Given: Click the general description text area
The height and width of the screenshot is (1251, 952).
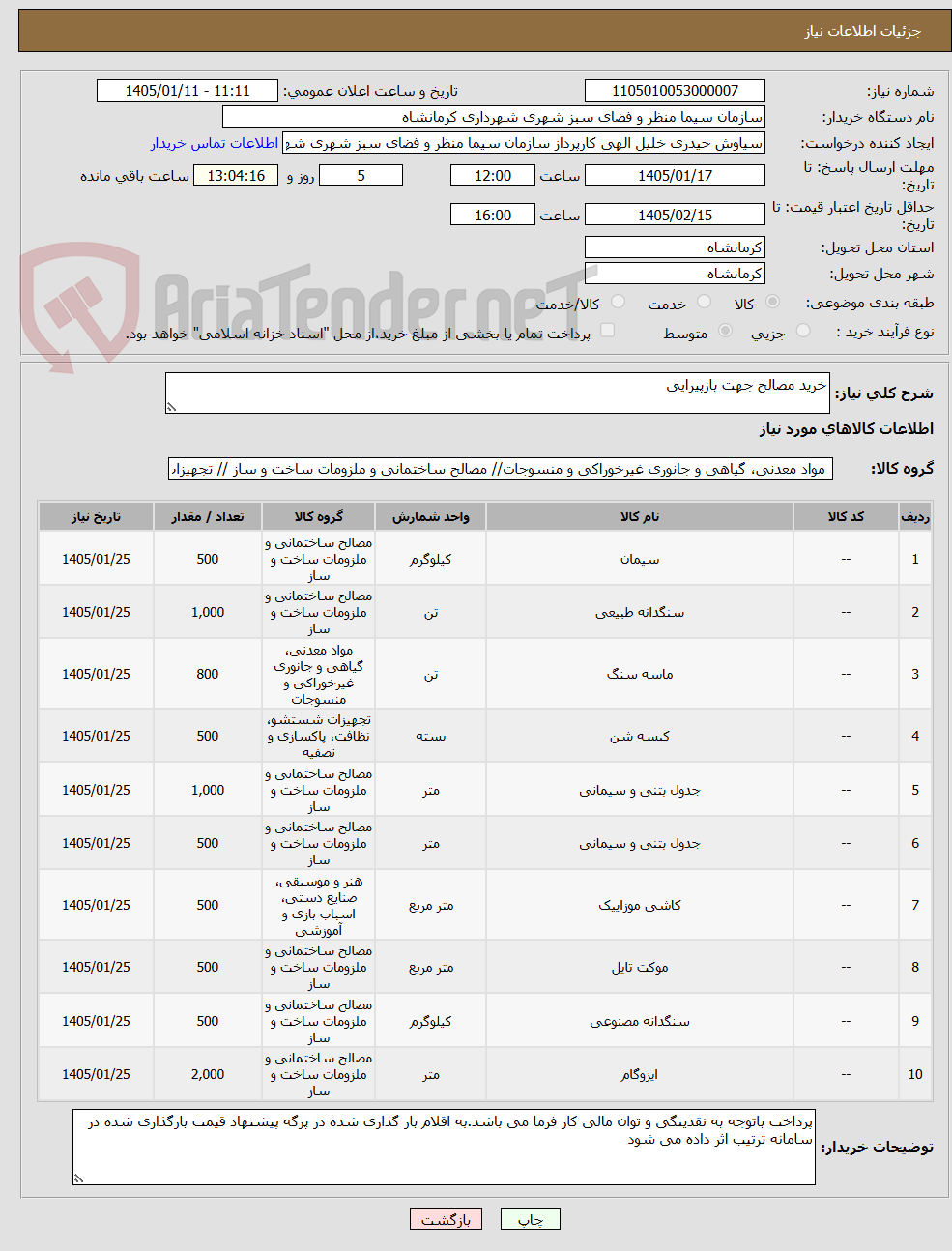Looking at the screenshot, I should [498, 393].
